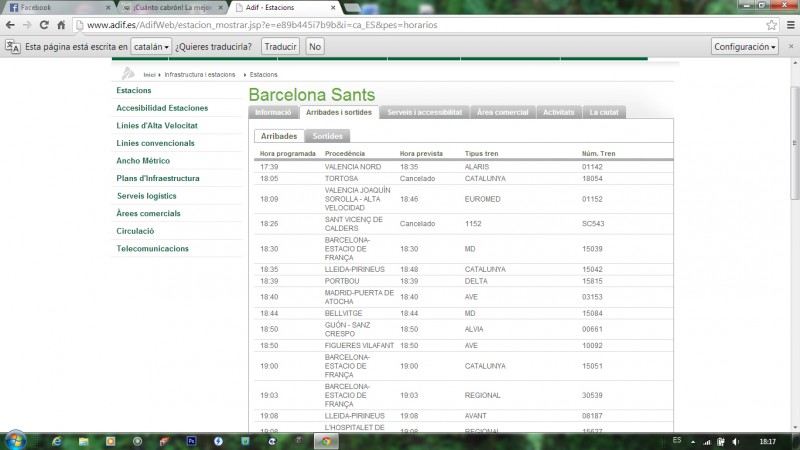800x450 pixels.
Task: Open Windows Media Player from the taskbar
Action: click(110, 441)
